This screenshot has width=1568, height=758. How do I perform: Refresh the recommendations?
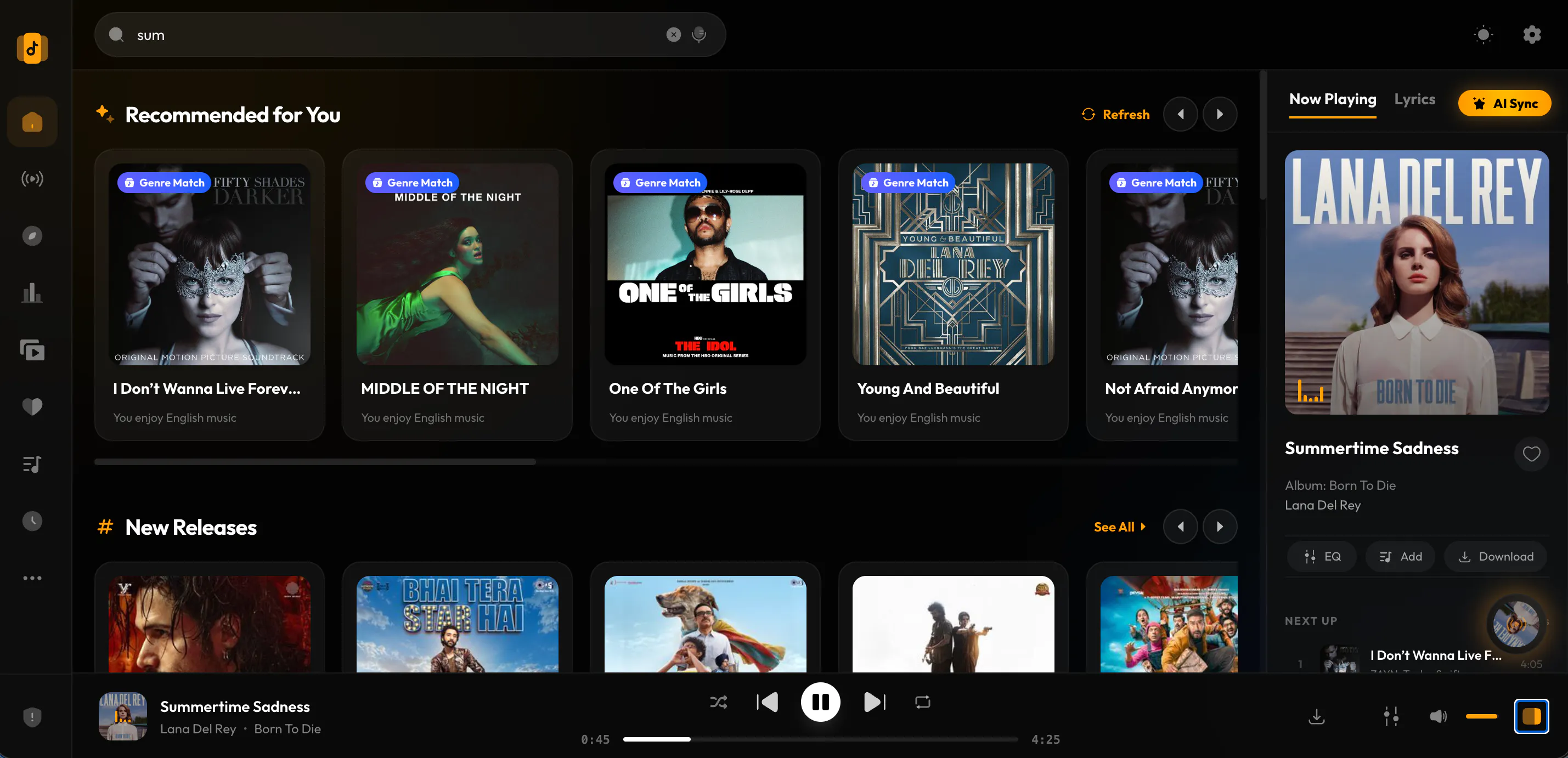click(1115, 115)
